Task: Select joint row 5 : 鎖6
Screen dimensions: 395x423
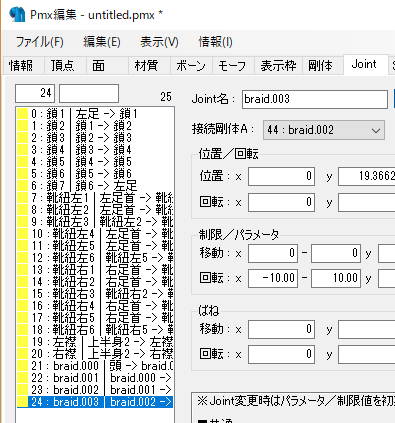Action: coord(95,174)
